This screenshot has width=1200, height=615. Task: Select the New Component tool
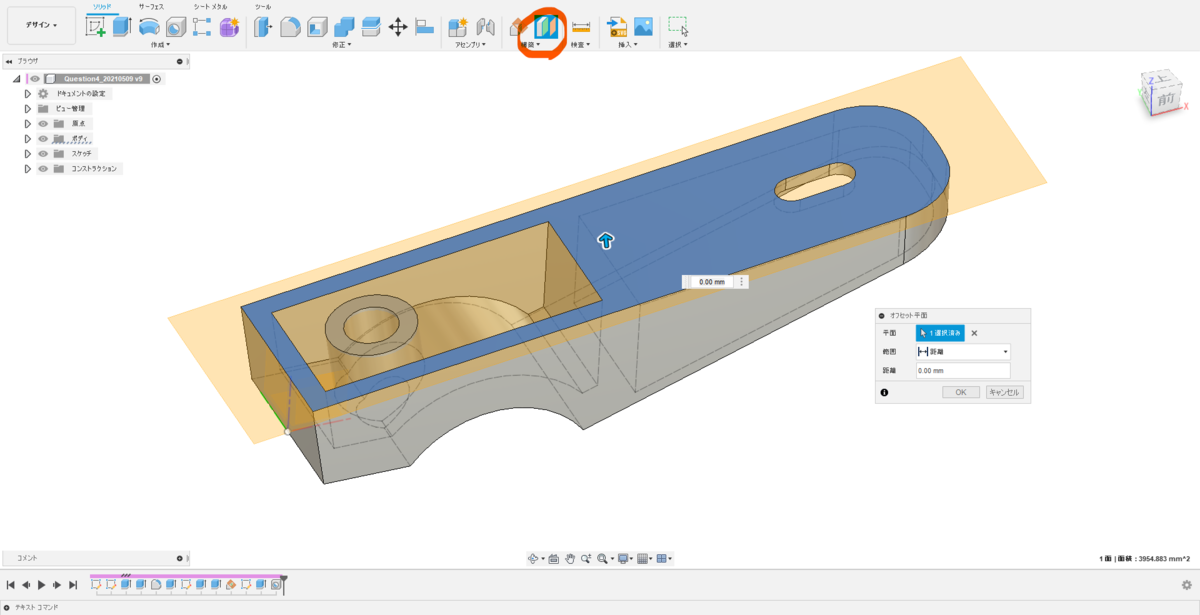(x=458, y=27)
